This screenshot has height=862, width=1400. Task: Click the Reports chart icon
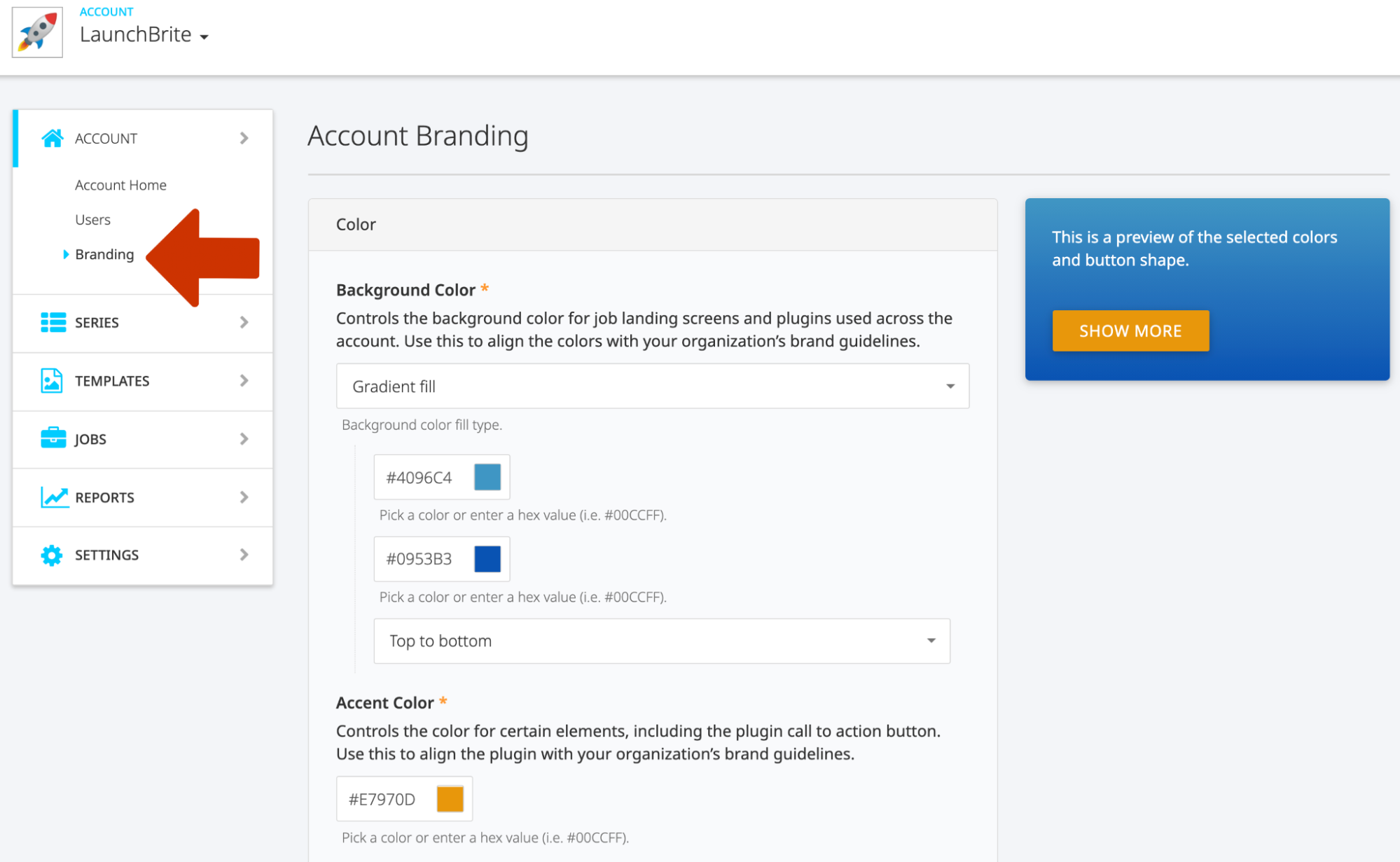point(54,496)
